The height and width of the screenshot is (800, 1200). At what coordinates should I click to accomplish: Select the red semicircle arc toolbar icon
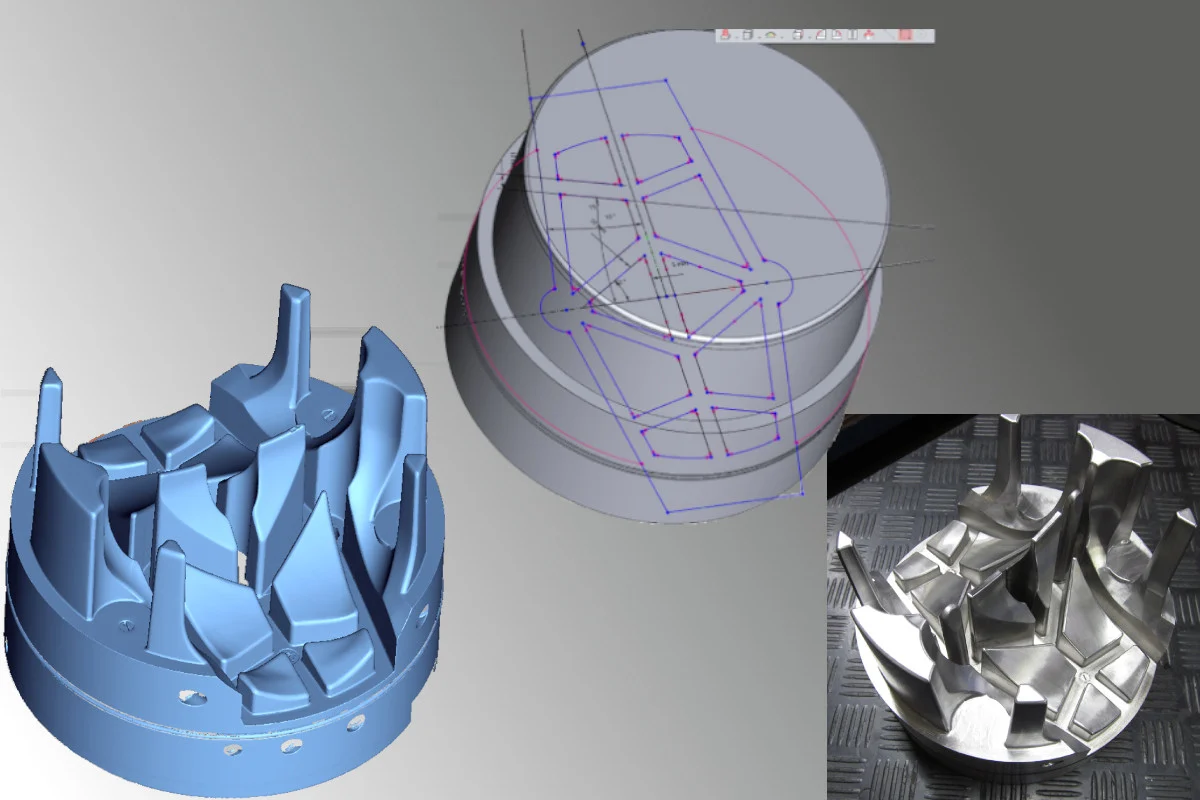837,35
